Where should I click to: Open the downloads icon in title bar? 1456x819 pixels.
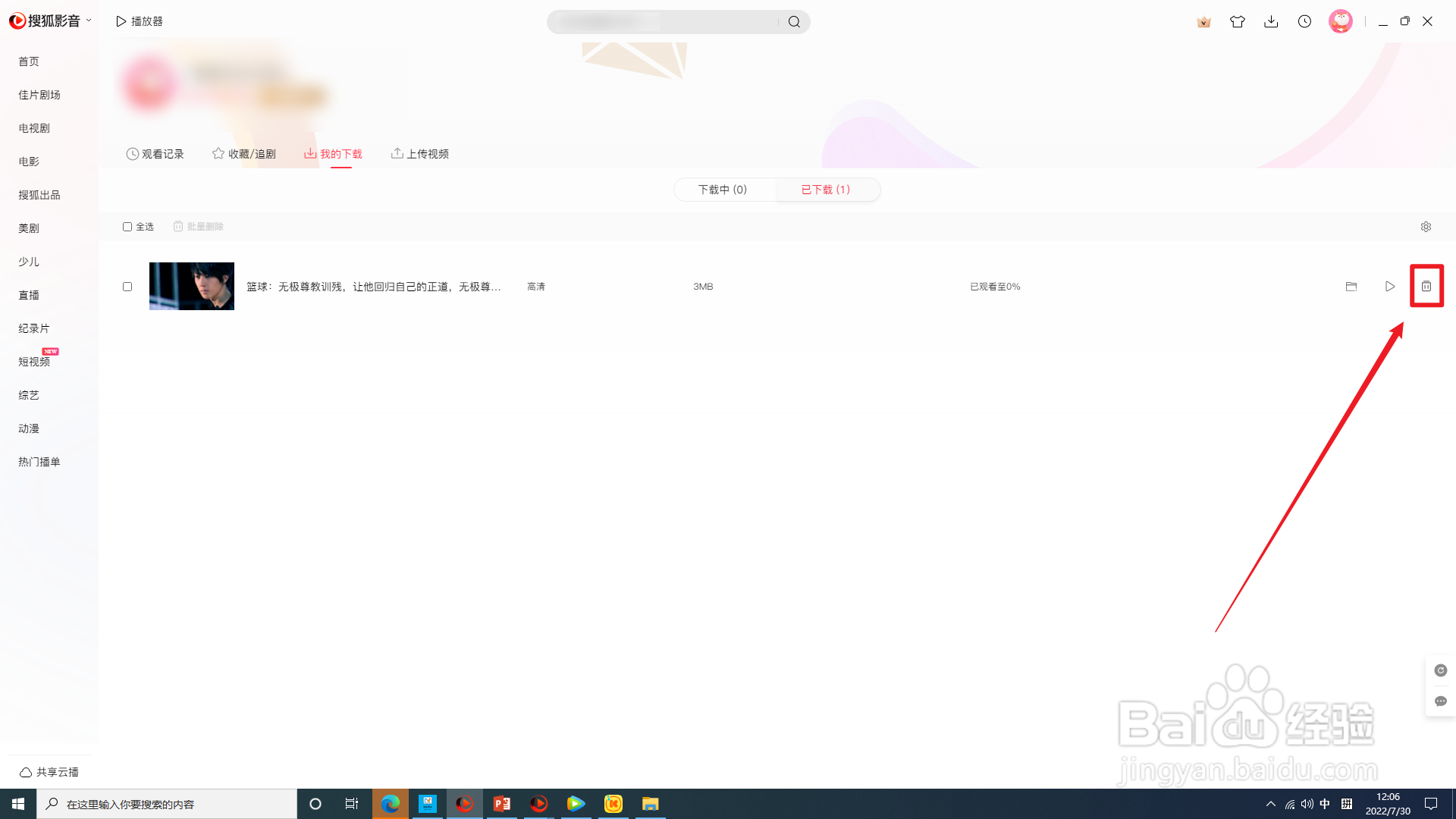pyautogui.click(x=1271, y=22)
